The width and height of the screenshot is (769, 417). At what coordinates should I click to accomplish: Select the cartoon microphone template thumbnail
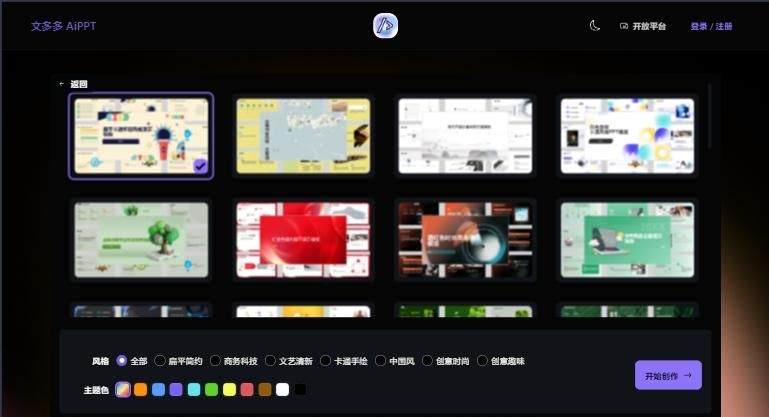click(141, 136)
